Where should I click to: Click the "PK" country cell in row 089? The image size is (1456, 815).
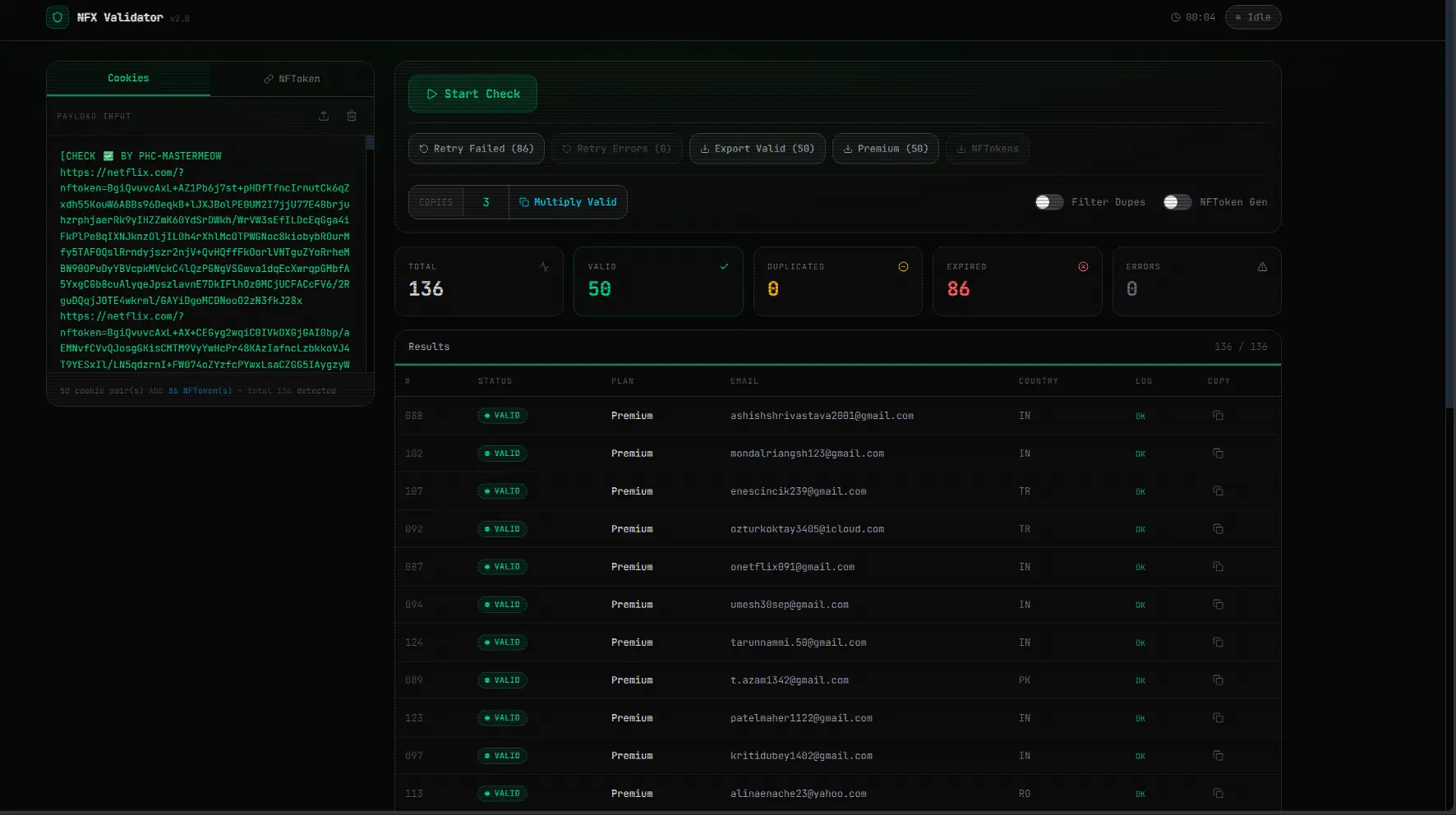(x=1025, y=680)
